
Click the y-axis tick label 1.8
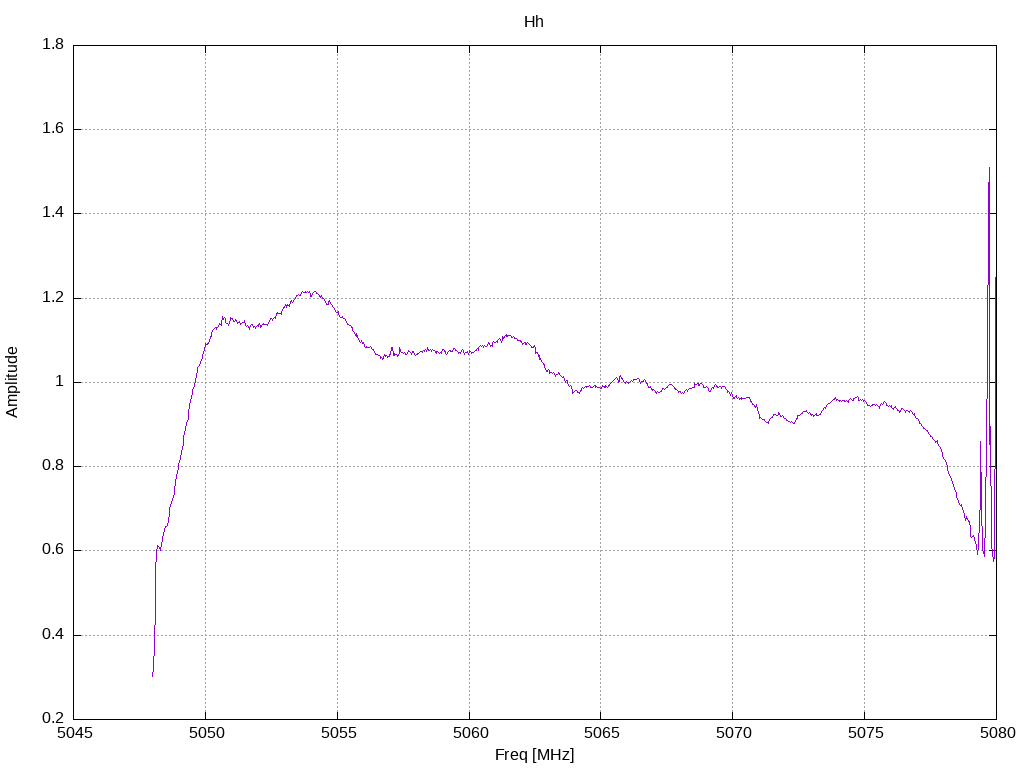coord(53,44)
